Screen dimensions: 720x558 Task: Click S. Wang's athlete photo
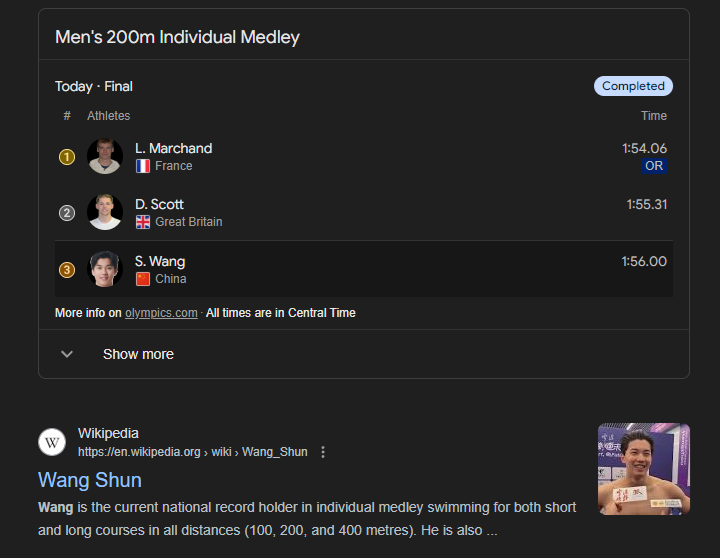click(105, 269)
